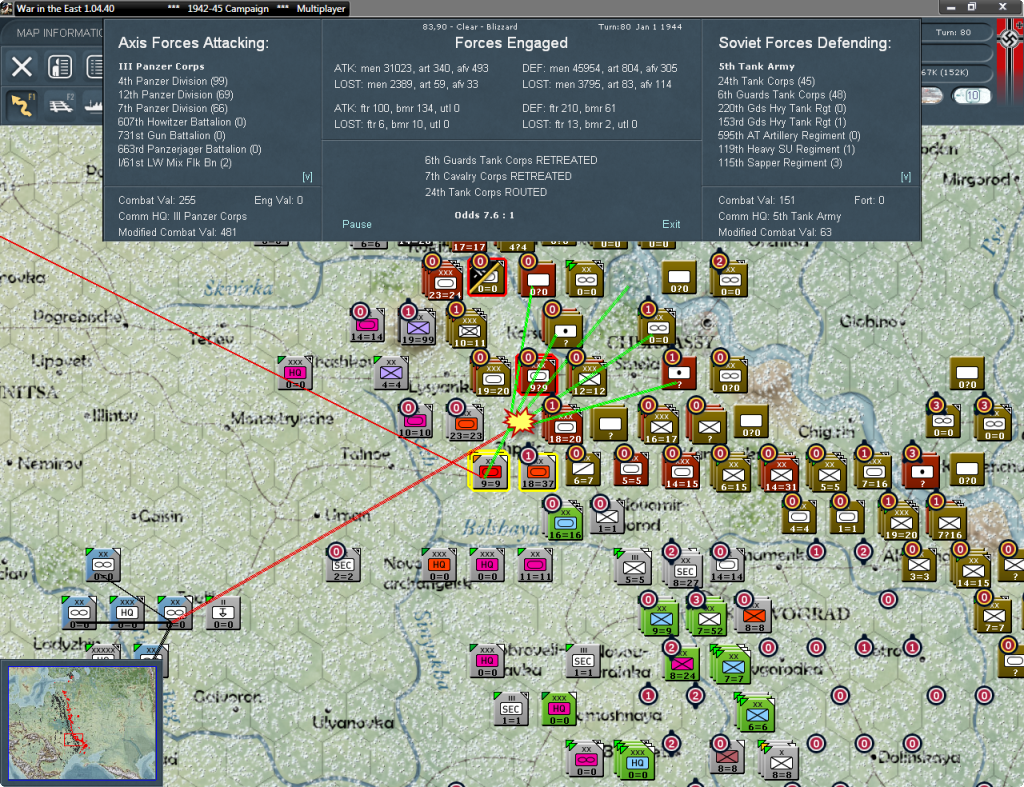The height and width of the screenshot is (787, 1024).
Task: Click the minimap overview thumbnail
Action: coord(82,722)
